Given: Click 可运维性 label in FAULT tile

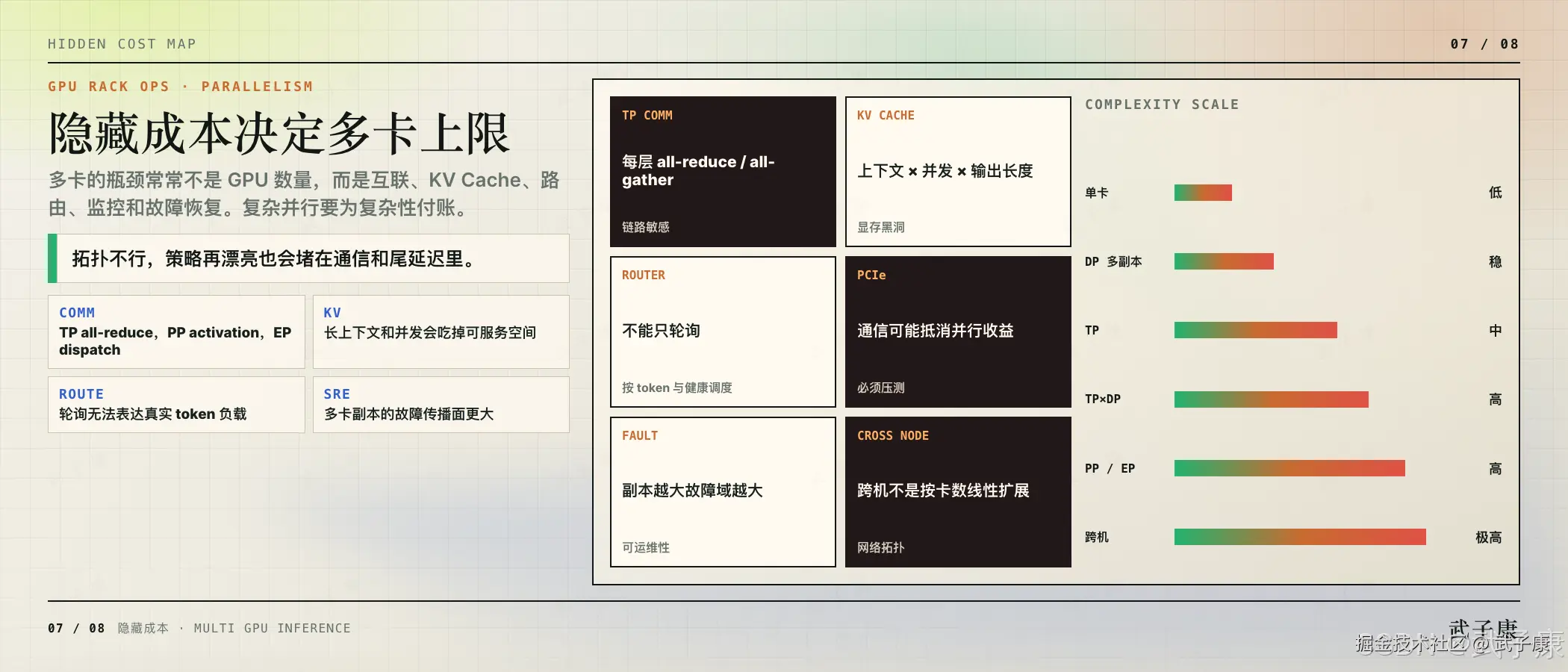Looking at the screenshot, I should (646, 547).
